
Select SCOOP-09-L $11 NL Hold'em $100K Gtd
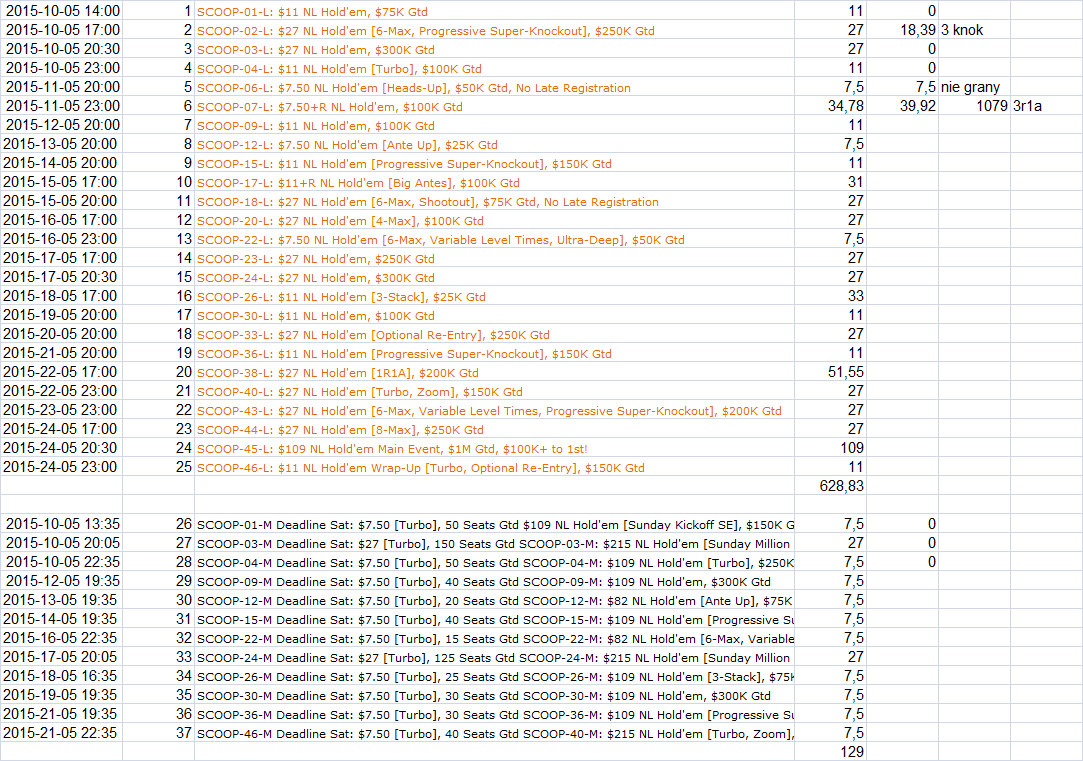[x=494, y=125]
